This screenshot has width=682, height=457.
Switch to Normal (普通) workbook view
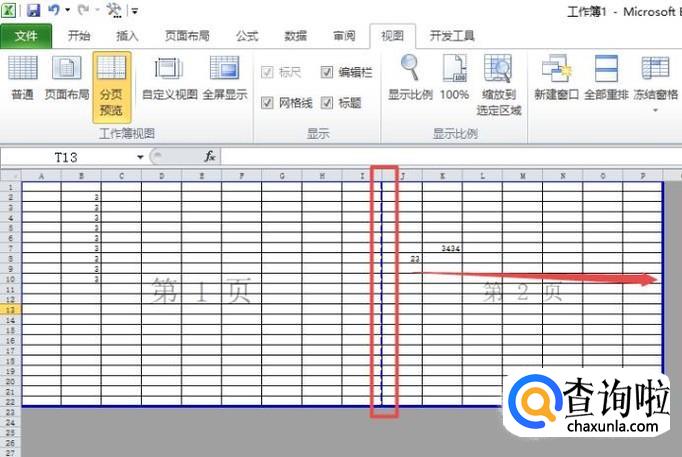pyautogui.click(x=22, y=78)
